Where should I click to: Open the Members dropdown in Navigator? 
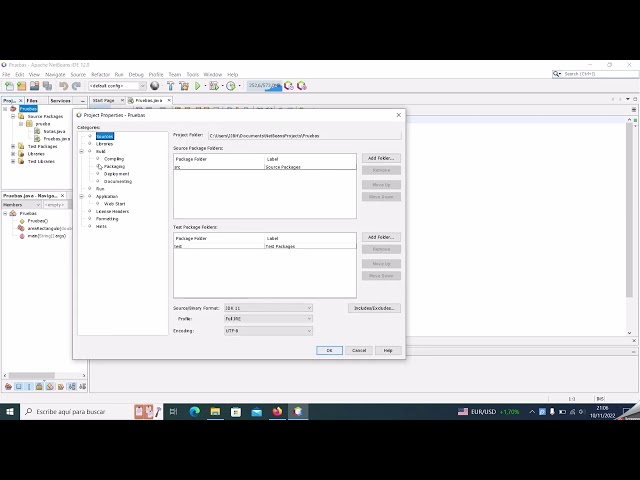(21, 205)
